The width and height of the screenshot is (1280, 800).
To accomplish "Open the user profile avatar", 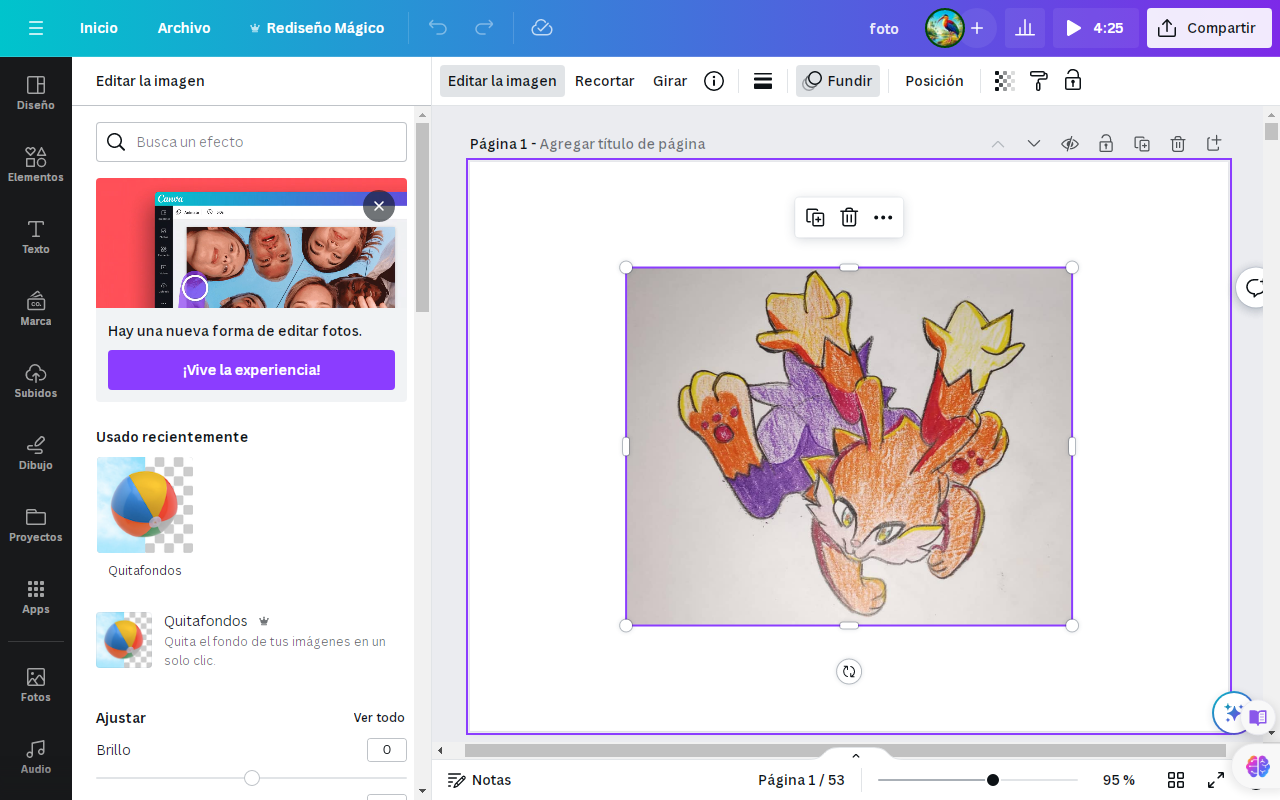I will tap(944, 28).
